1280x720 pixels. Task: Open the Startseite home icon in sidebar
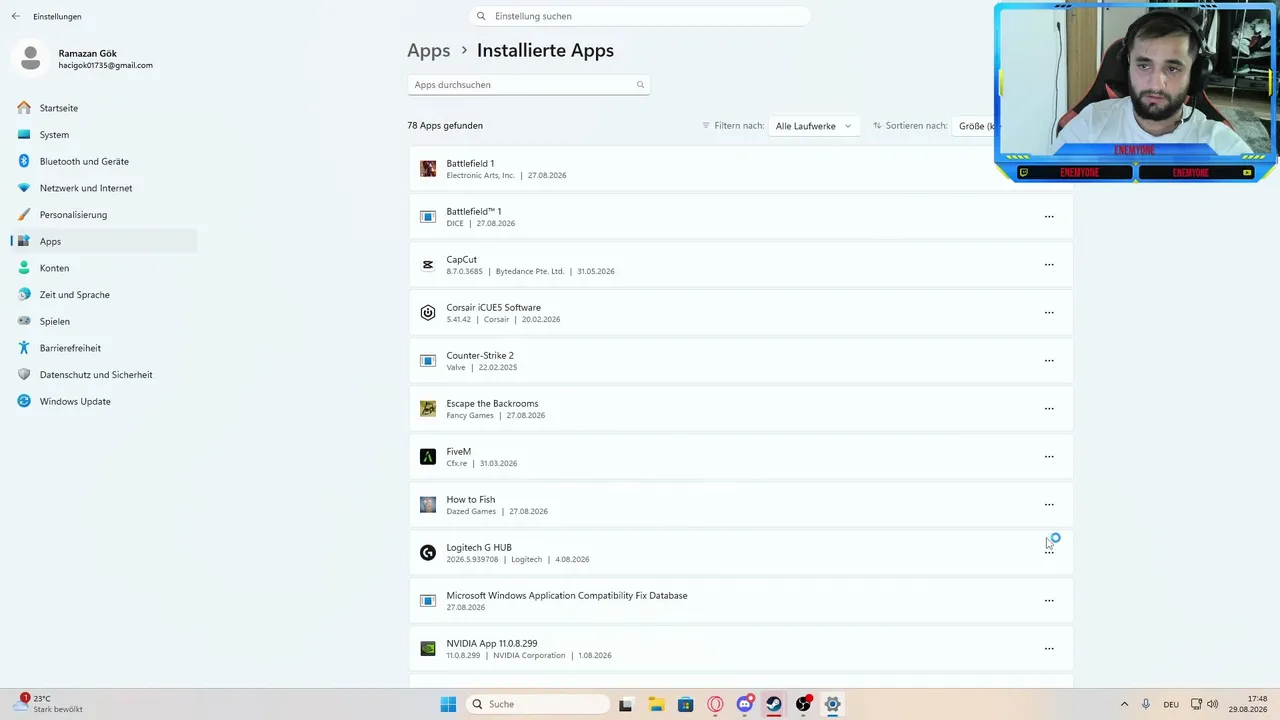coord(24,108)
